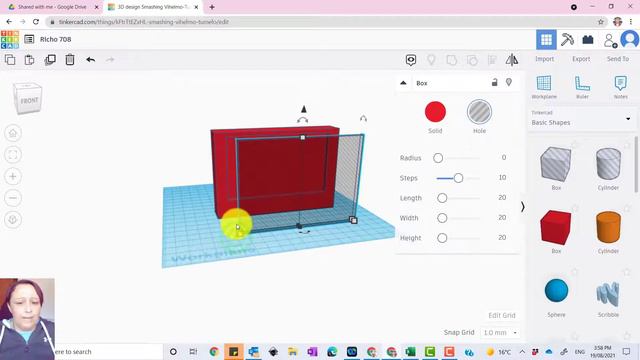The width and height of the screenshot is (640, 360).
Task: Adjust the Length slider handle
Action: tap(442, 198)
